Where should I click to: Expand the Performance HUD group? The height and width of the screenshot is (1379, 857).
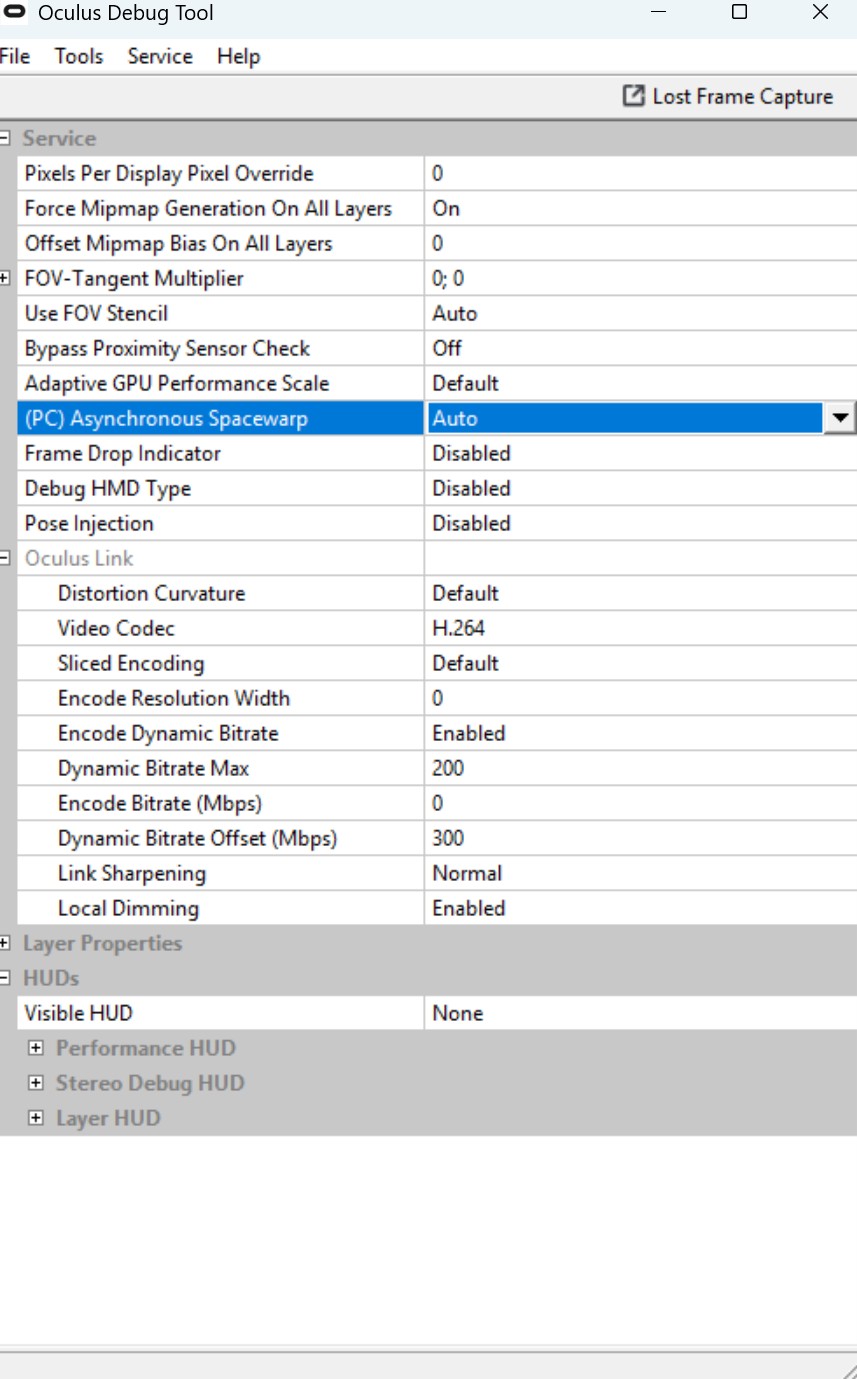pyautogui.click(x=36, y=1048)
